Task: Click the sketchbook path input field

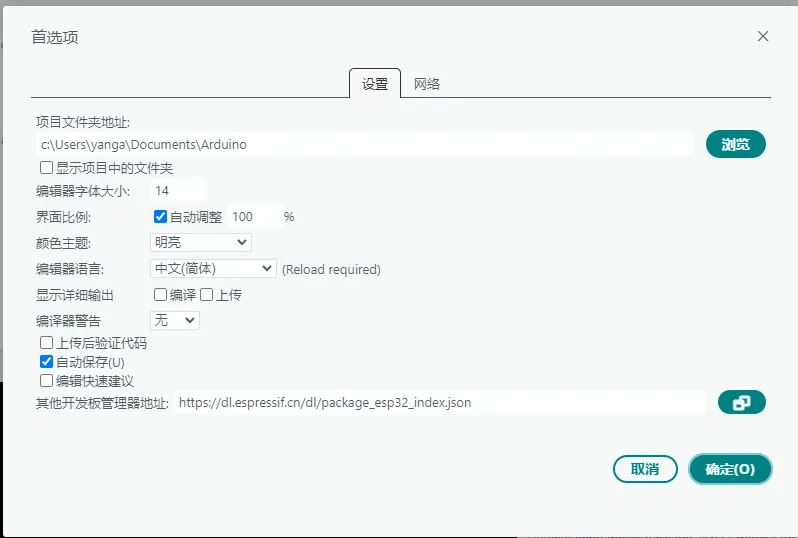Action: coord(364,144)
